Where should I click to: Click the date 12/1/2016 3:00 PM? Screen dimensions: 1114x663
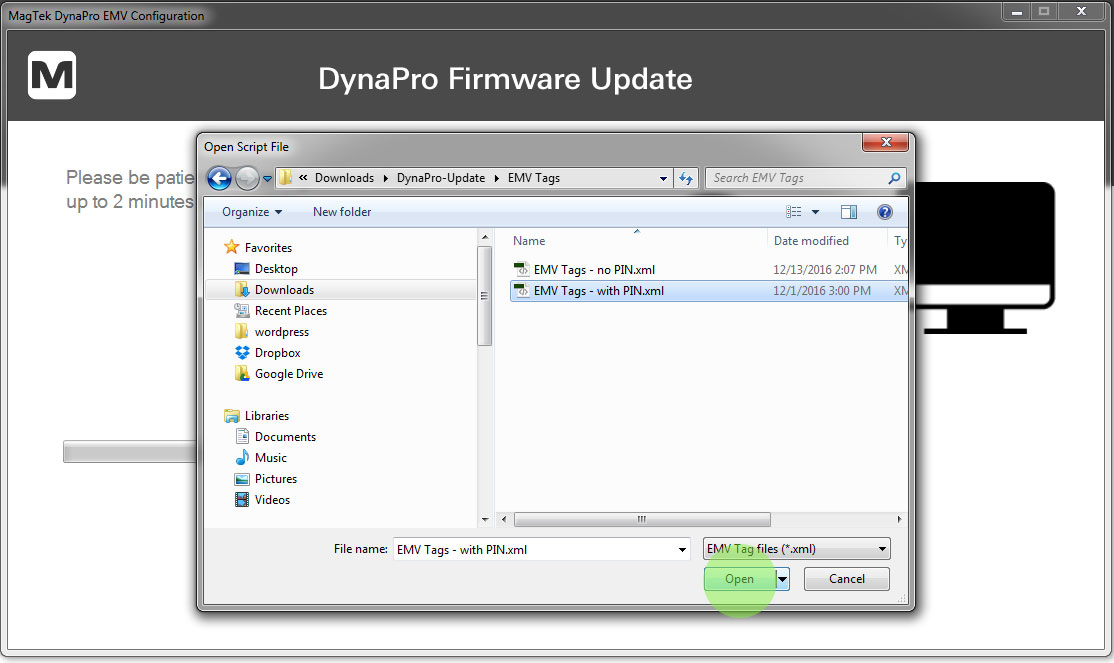tap(821, 291)
